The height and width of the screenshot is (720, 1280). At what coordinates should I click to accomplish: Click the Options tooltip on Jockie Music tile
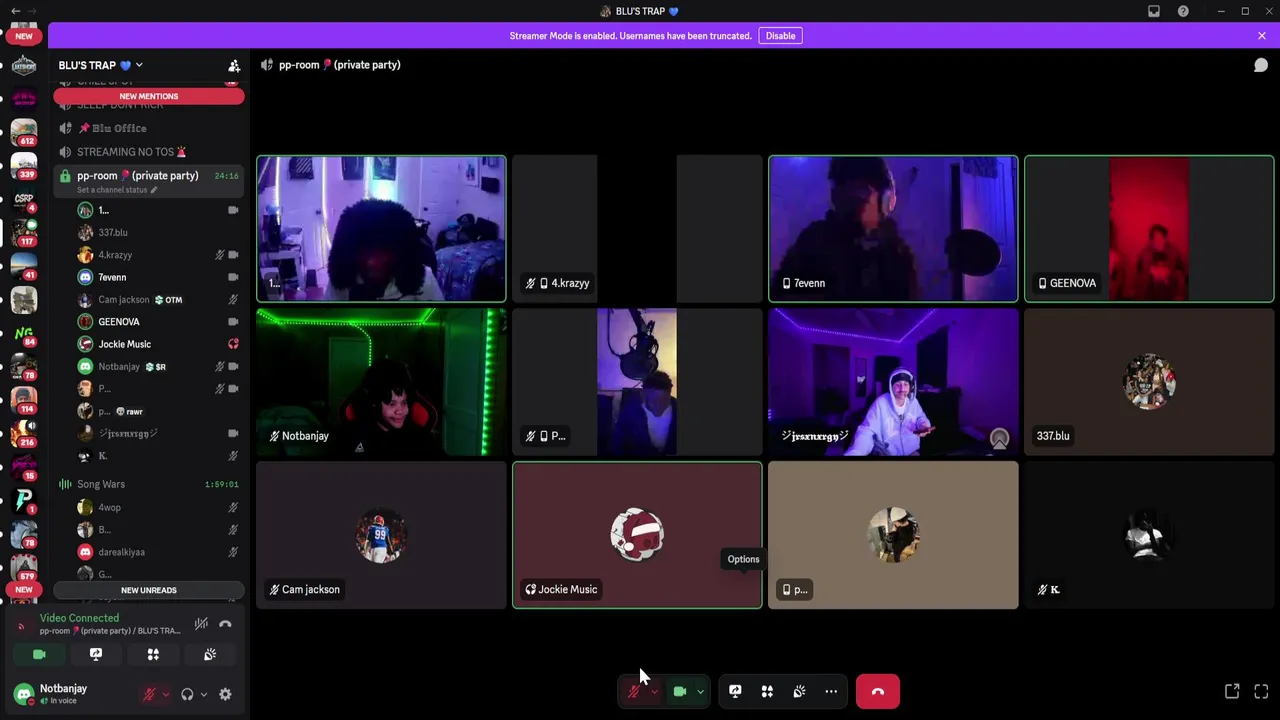743,559
